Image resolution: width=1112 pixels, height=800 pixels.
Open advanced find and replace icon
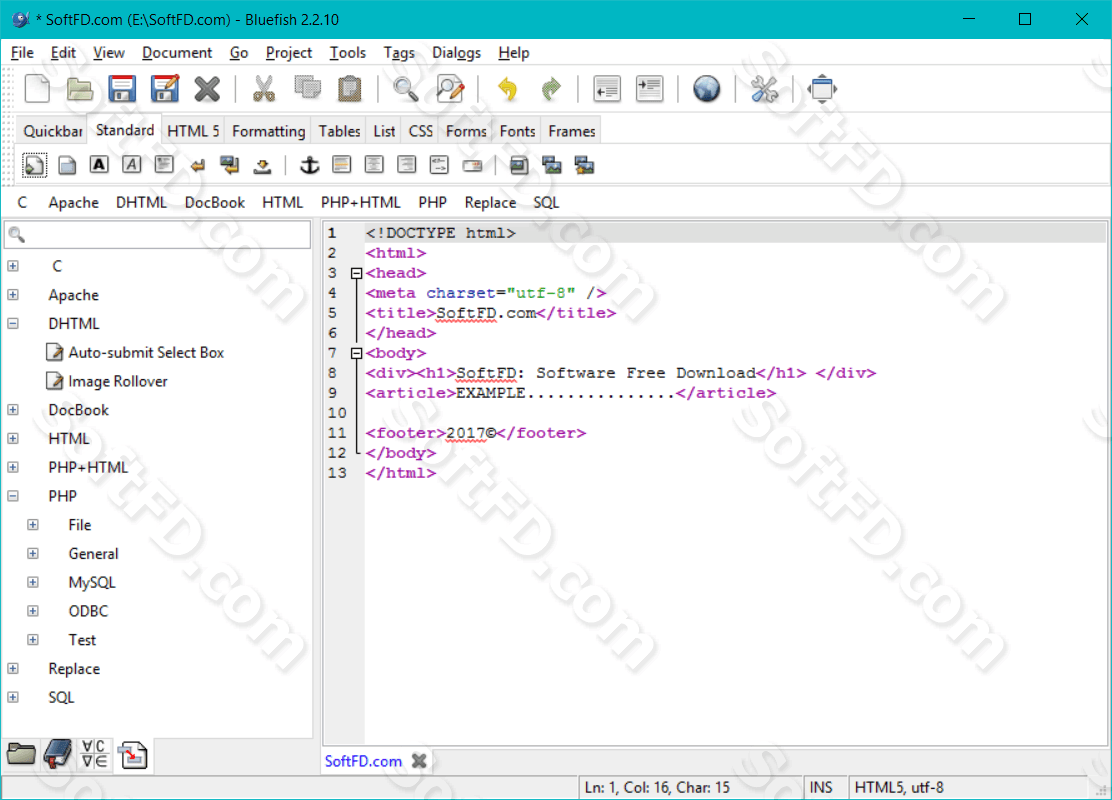click(450, 89)
